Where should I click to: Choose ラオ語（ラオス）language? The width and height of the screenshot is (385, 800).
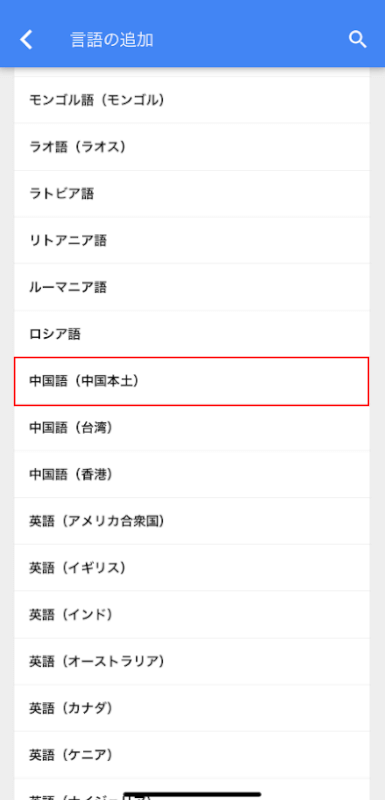pos(192,147)
